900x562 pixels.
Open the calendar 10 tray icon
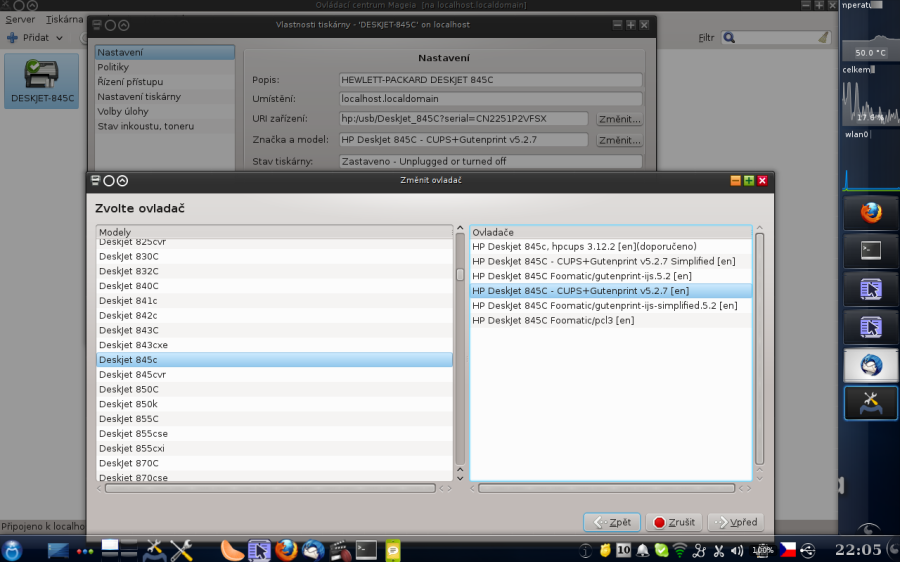pos(623,550)
